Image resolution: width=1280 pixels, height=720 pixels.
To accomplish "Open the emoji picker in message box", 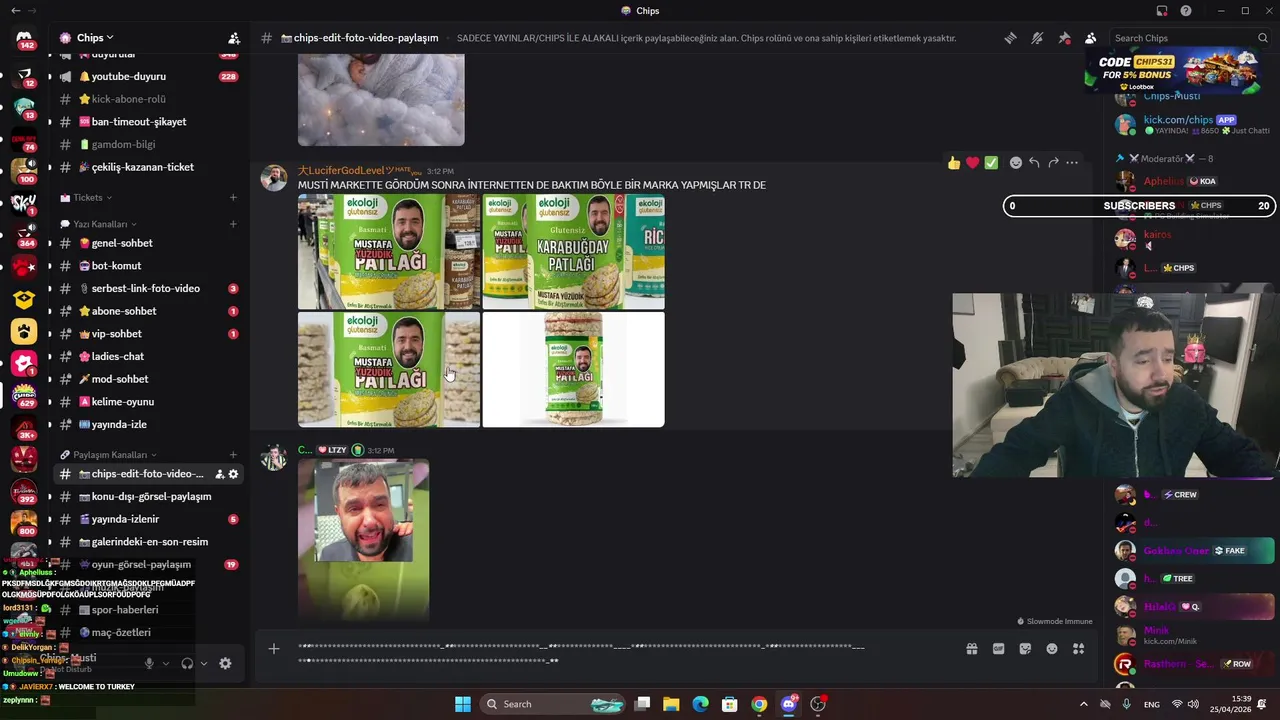I will (1052, 649).
